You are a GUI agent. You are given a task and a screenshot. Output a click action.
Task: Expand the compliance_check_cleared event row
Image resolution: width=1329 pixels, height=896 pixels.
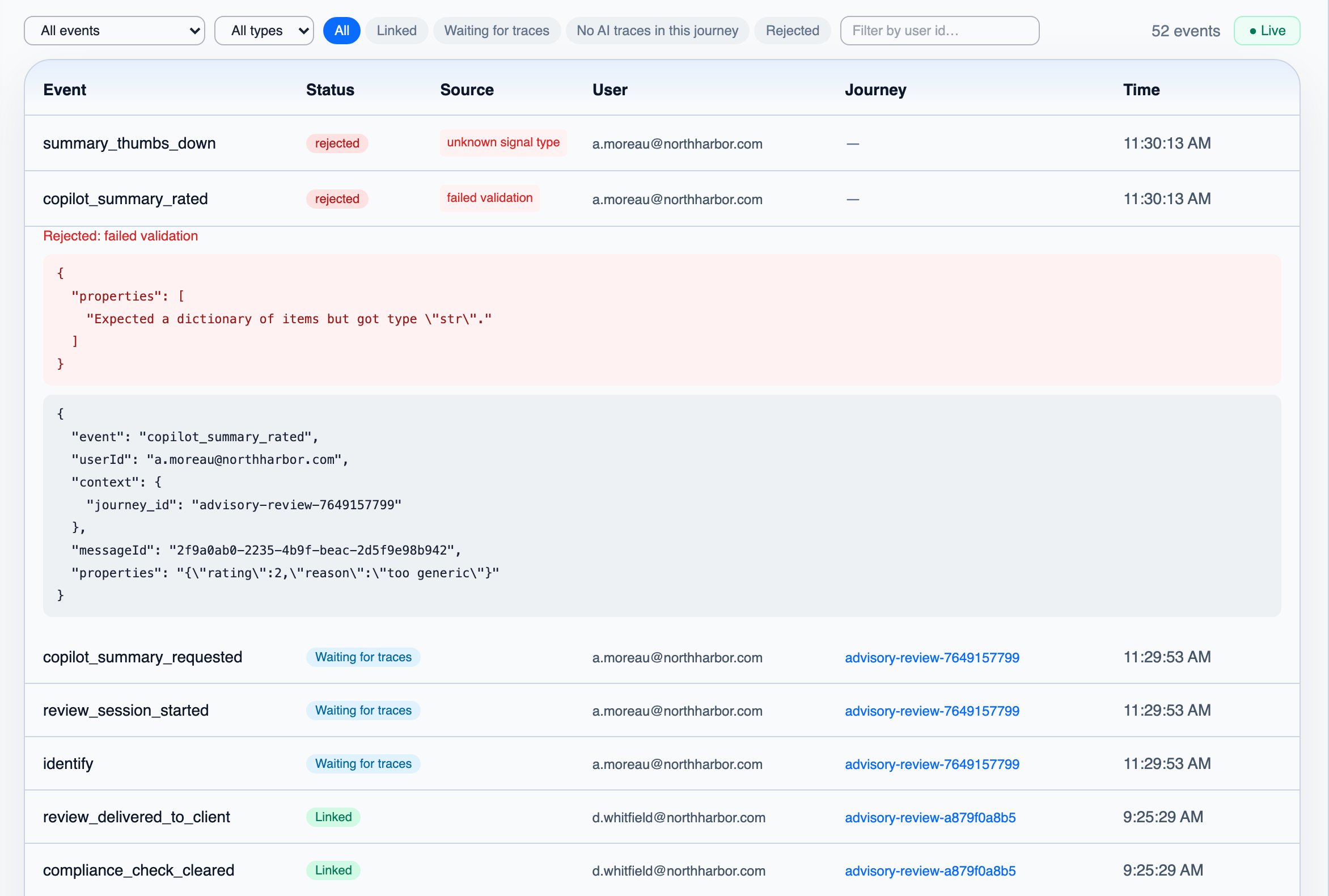[x=662, y=870]
